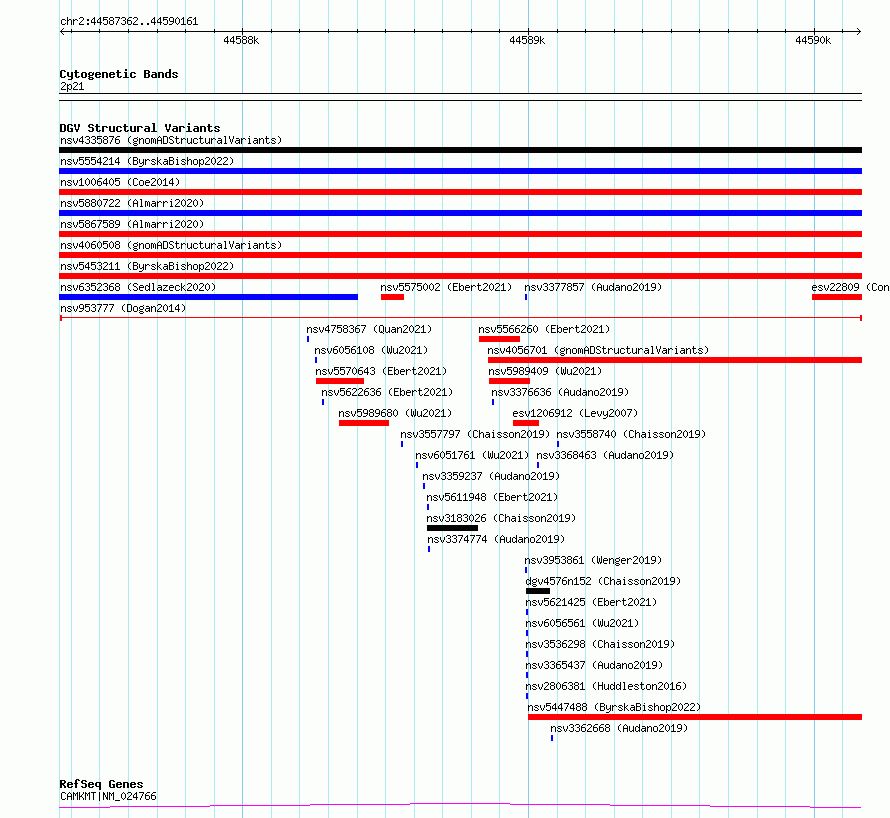Image resolution: width=890 pixels, height=818 pixels.
Task: Click the red bar of nsv5989680 Wu2021
Action: tap(364, 423)
